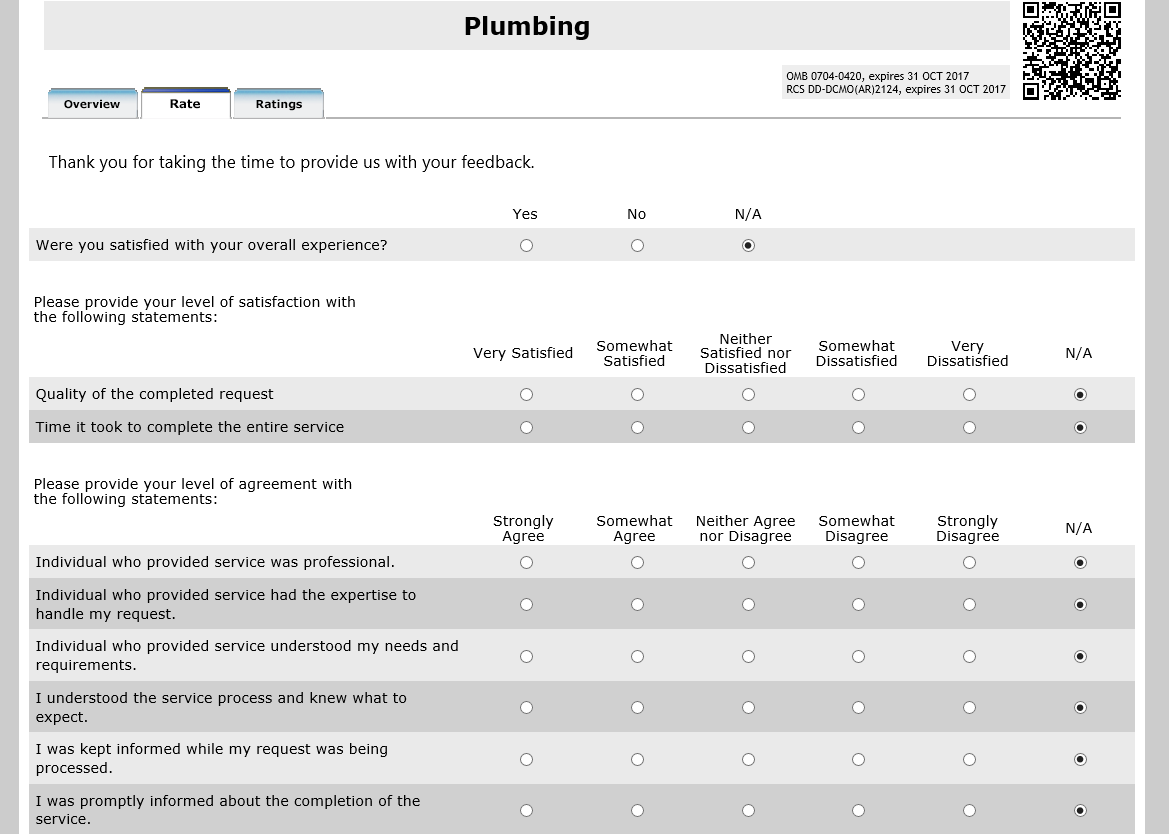Image resolution: width=1169 pixels, height=834 pixels.
Task: Open the Ratings tab
Action: 279,104
